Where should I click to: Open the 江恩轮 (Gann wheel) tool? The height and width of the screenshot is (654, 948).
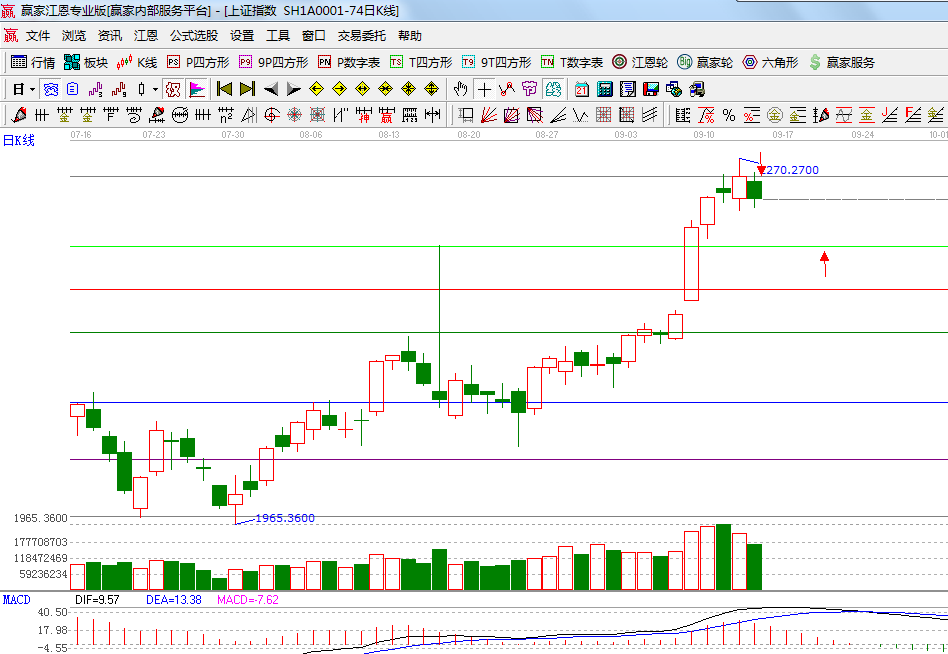[640, 62]
